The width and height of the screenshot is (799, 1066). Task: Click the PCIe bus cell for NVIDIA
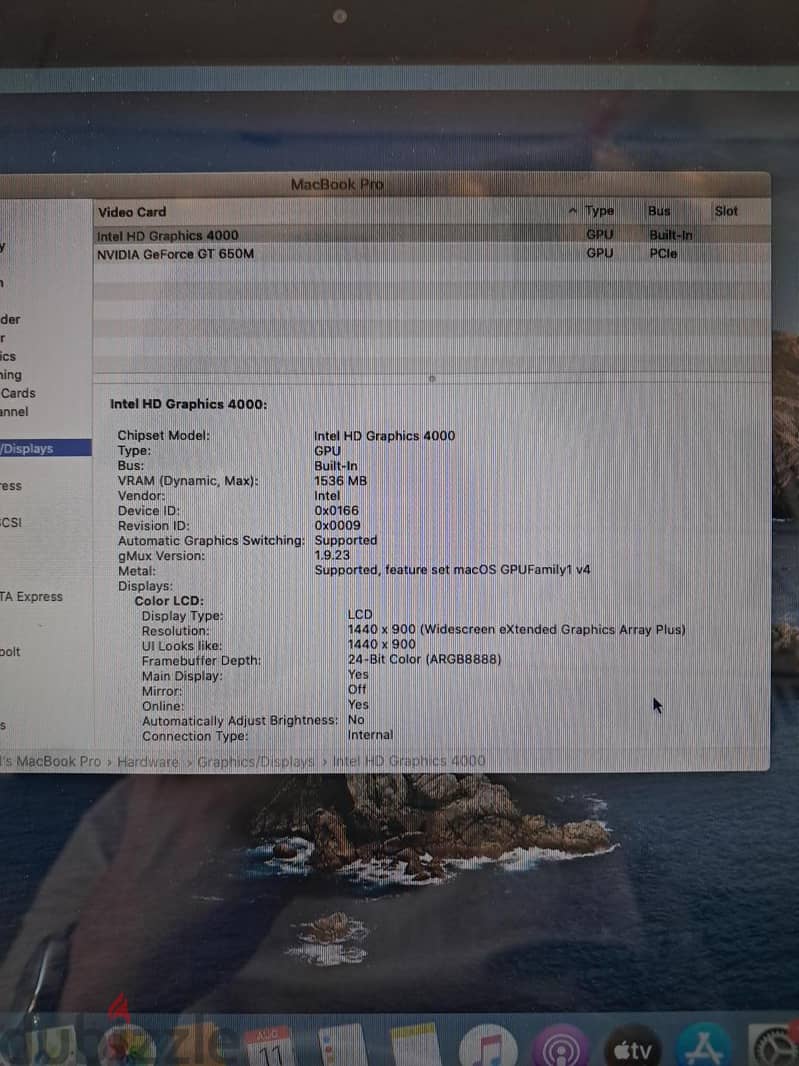click(663, 254)
